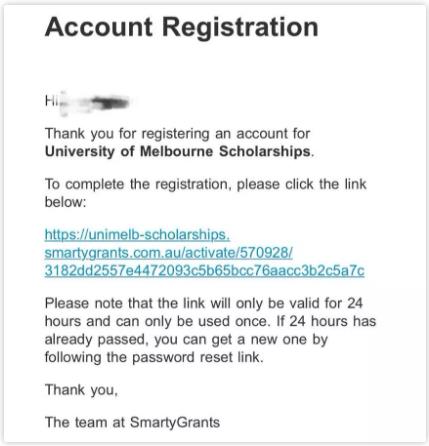Click the 'Please note that the link' line

pos(204,303)
